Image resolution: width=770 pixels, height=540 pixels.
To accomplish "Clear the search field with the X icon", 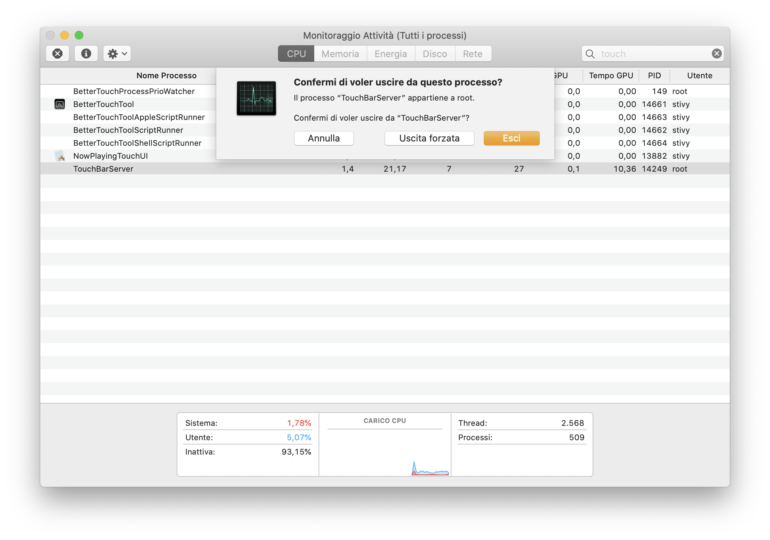I will point(716,54).
